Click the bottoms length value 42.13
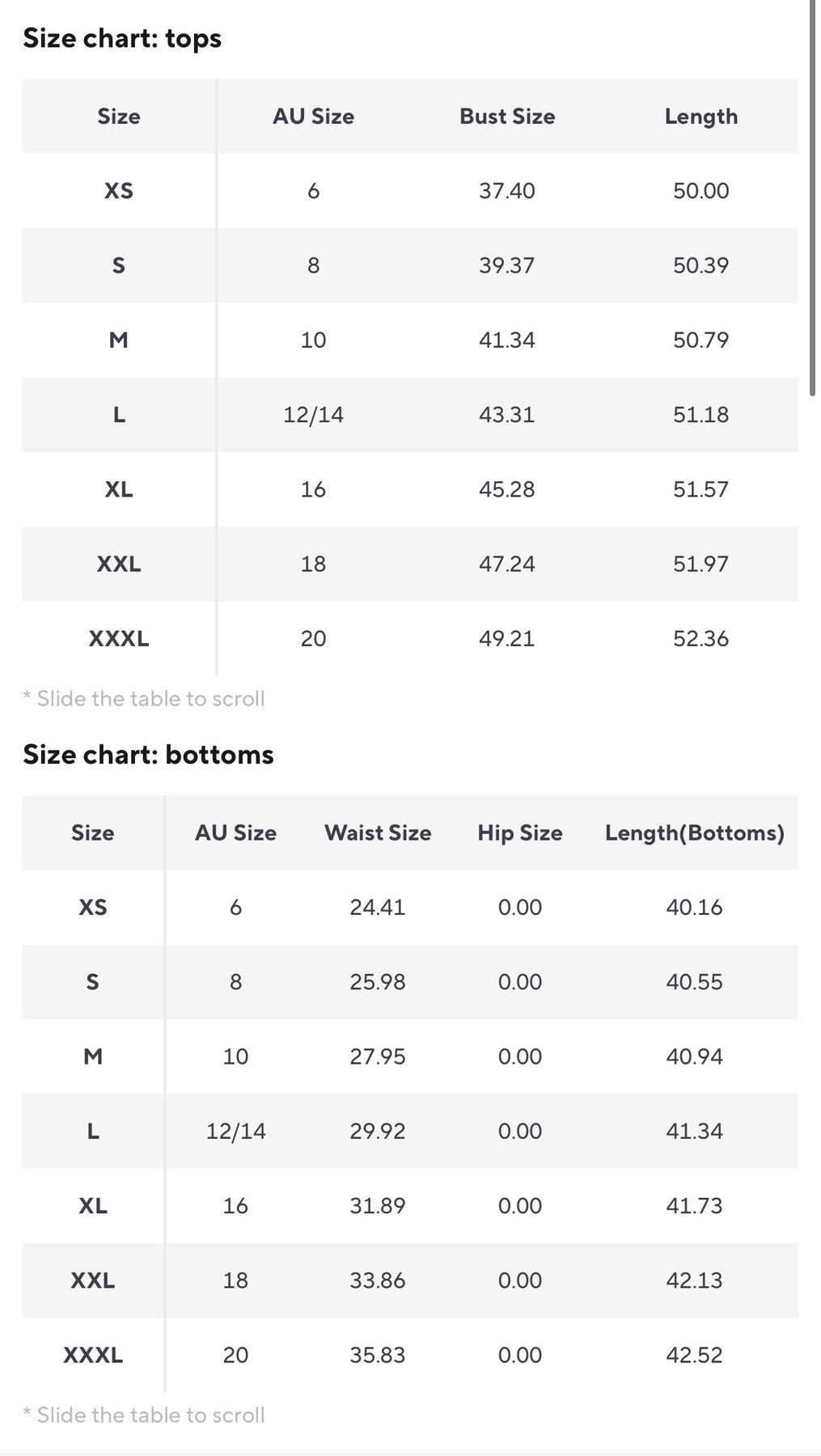The height and width of the screenshot is (1456, 821). point(694,1280)
